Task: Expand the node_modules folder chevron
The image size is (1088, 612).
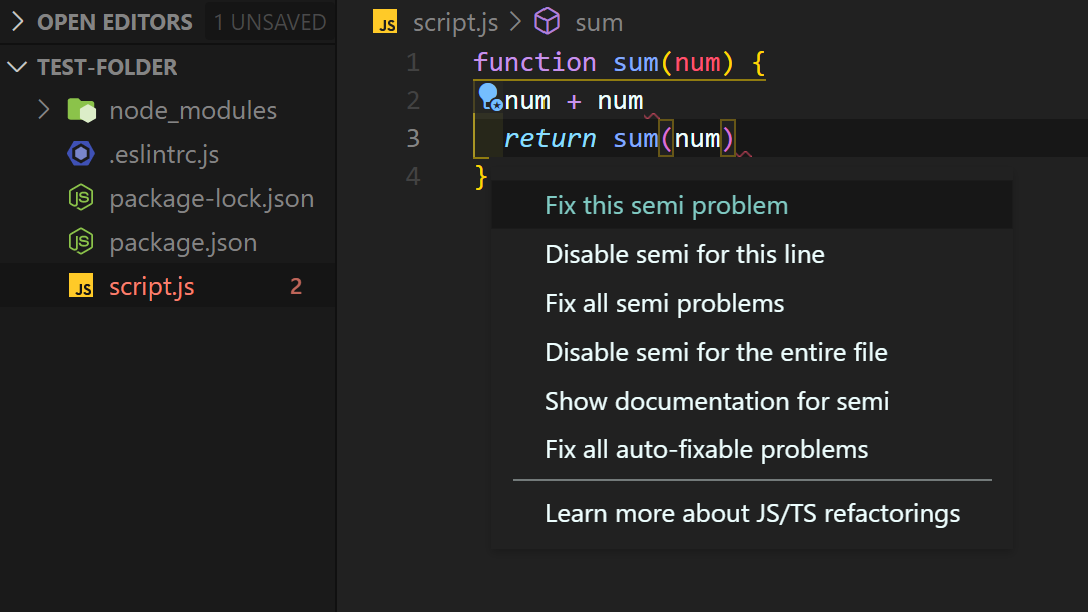Action: click(x=43, y=110)
